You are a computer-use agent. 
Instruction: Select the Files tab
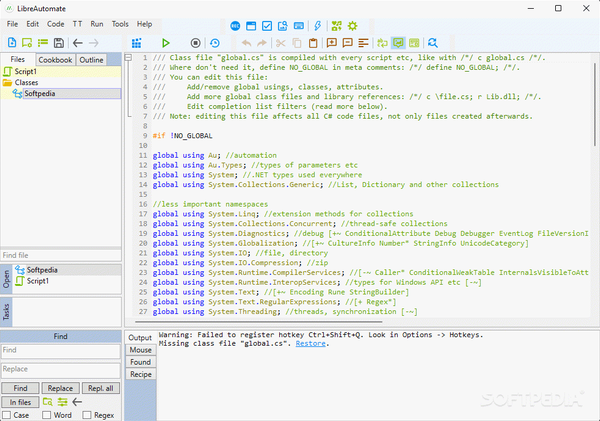tap(18, 59)
